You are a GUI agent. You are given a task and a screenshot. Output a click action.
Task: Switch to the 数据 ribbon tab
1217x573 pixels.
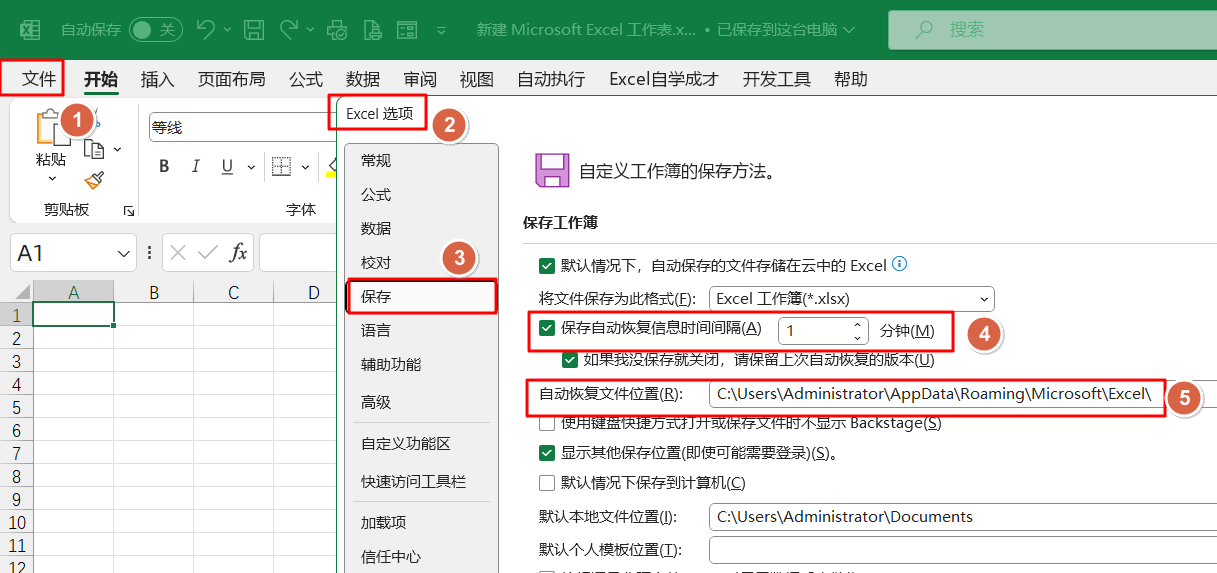pyautogui.click(x=363, y=79)
